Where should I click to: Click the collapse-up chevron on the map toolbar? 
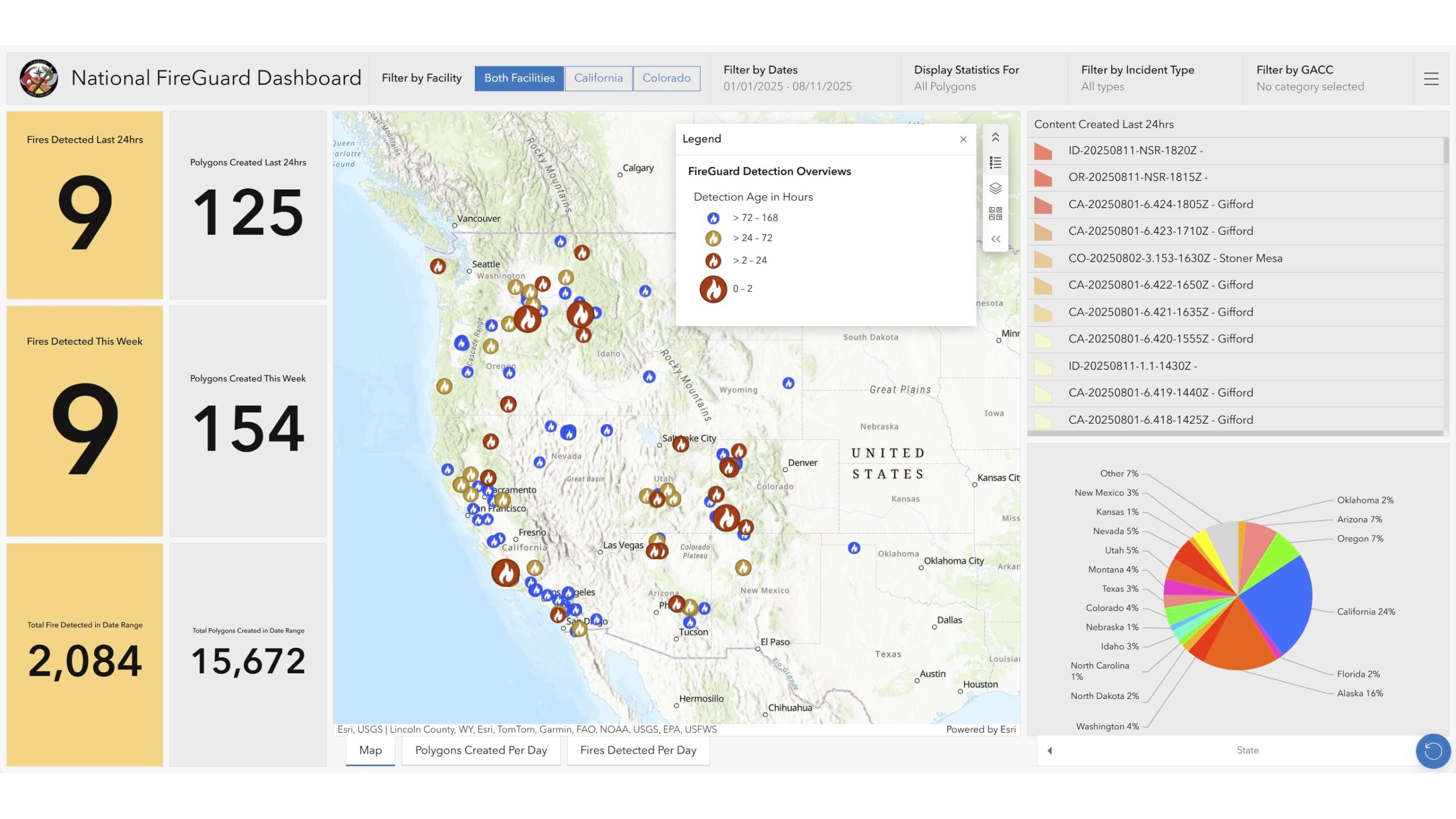[996, 138]
